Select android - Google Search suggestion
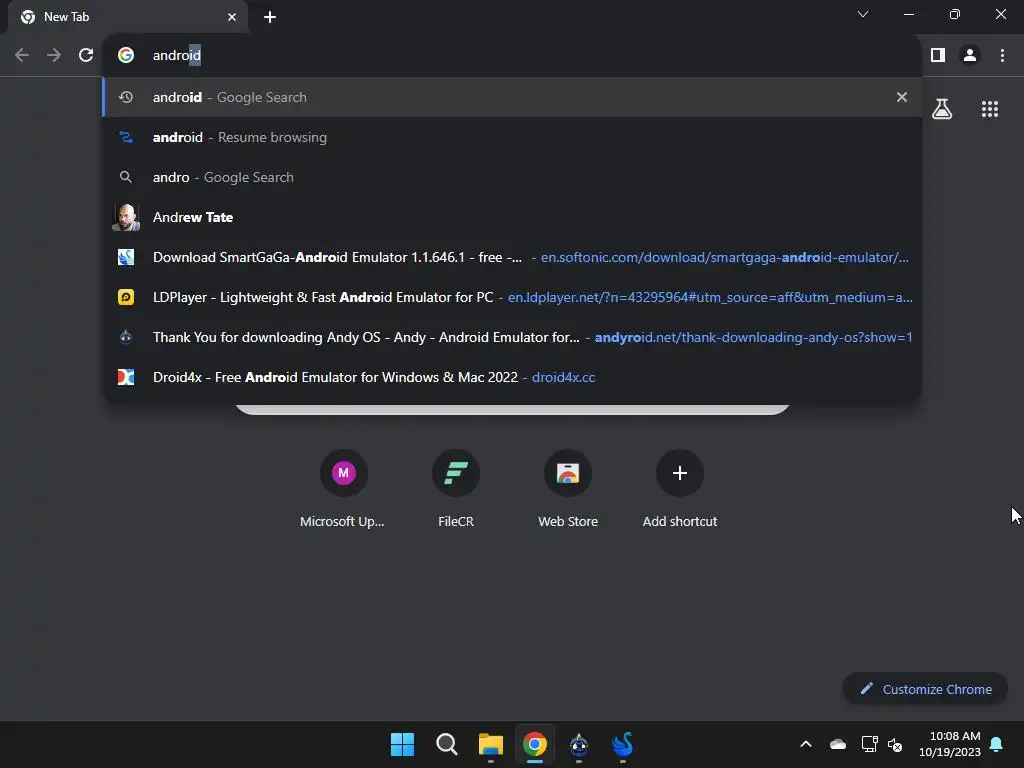Screen dimensions: 1024x768 (x=512, y=97)
